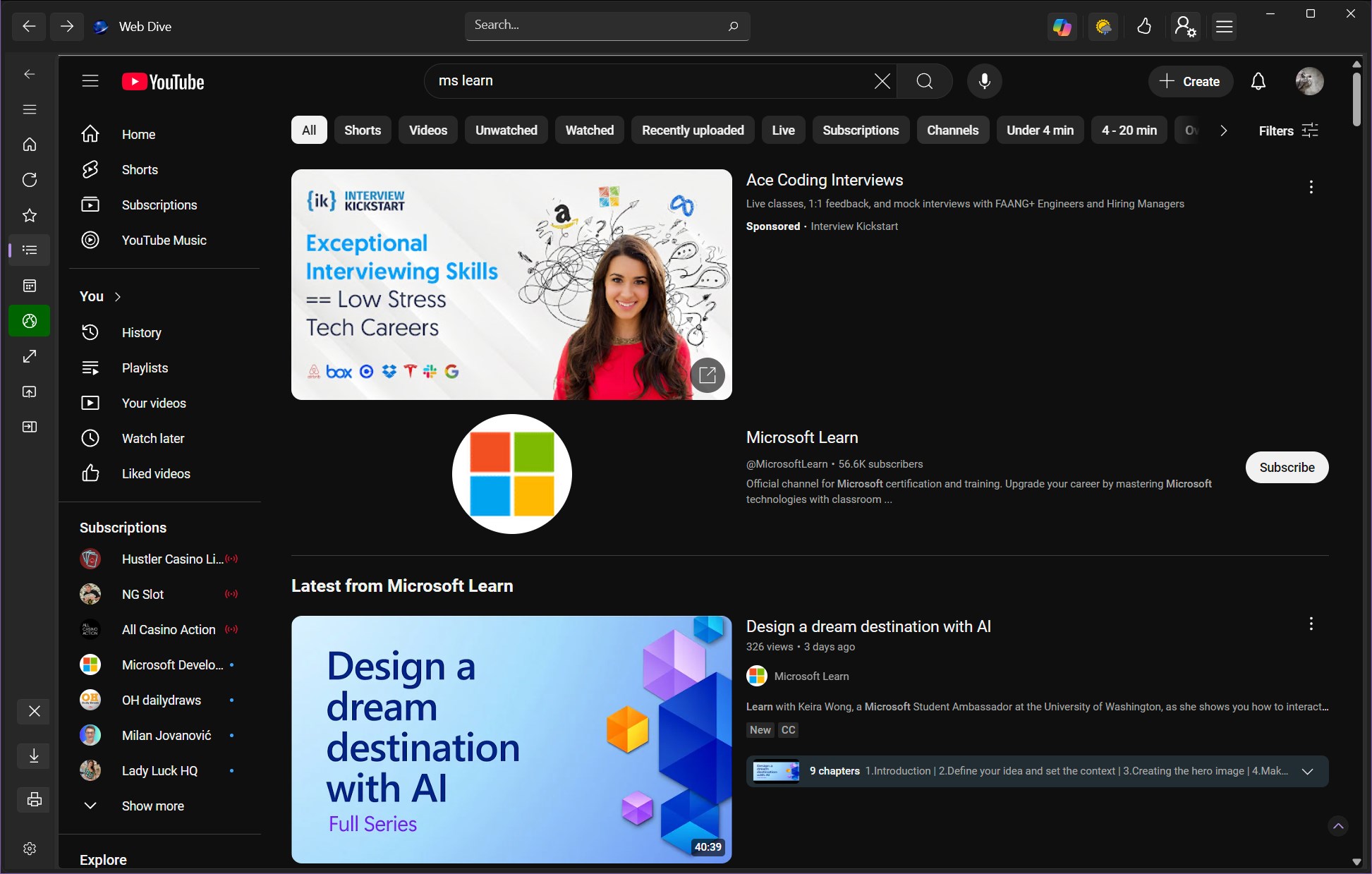This screenshot has width=1372, height=874.
Task: Click the magnifier search button beside query
Action: [x=924, y=81]
